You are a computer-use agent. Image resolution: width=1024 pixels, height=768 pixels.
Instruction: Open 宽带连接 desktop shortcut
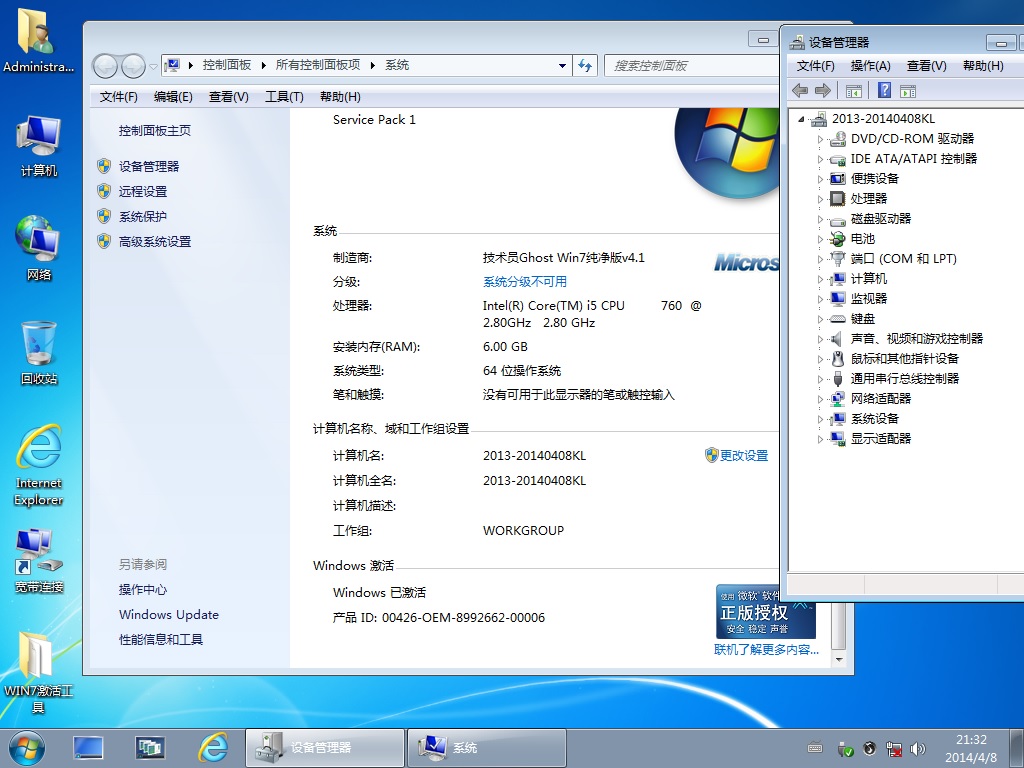point(39,562)
